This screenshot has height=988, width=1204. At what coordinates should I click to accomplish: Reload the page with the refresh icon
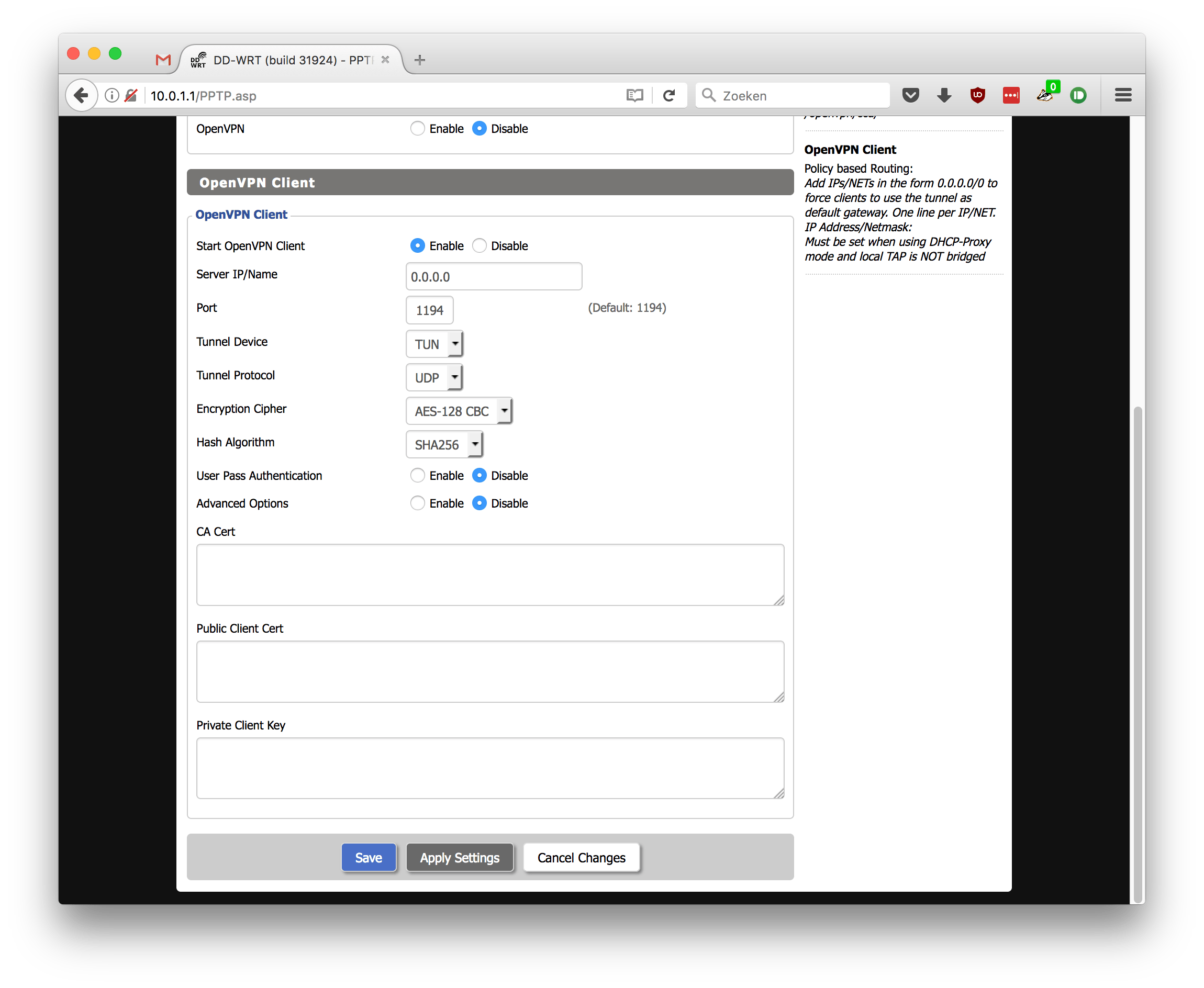point(669,95)
